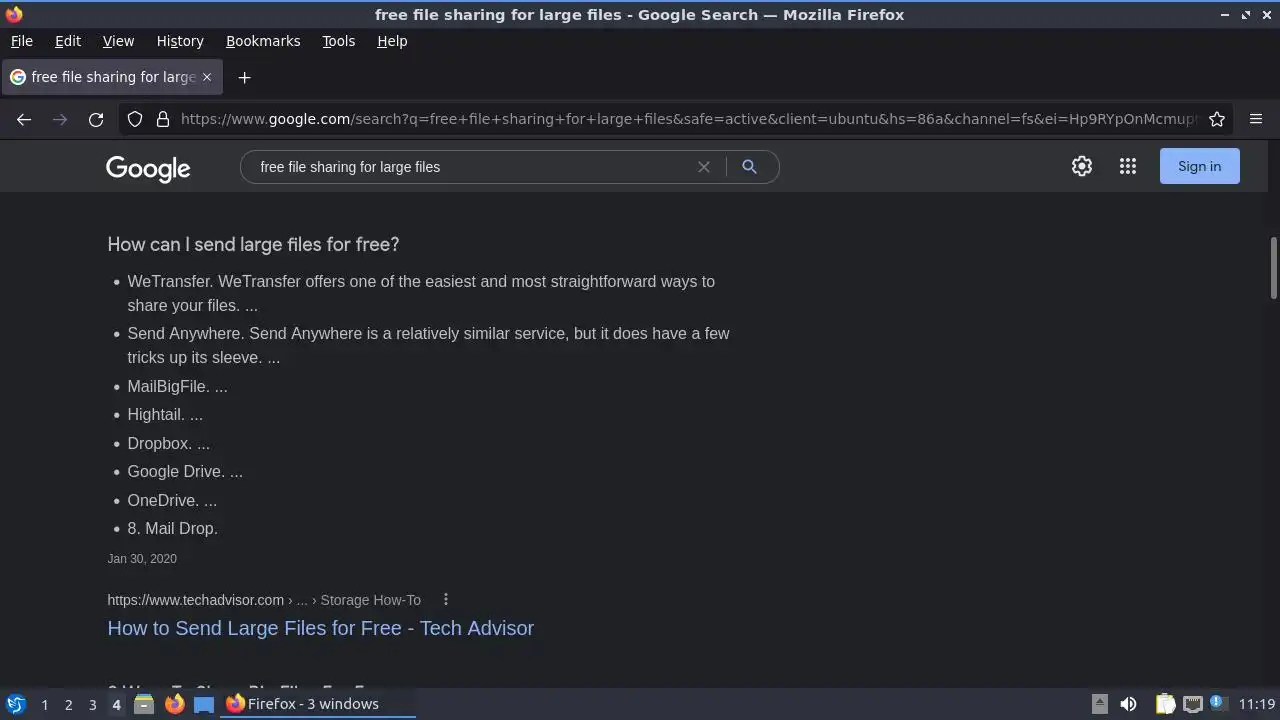
Task: Click the 'Google Drive. ...' list item
Action: pos(185,471)
